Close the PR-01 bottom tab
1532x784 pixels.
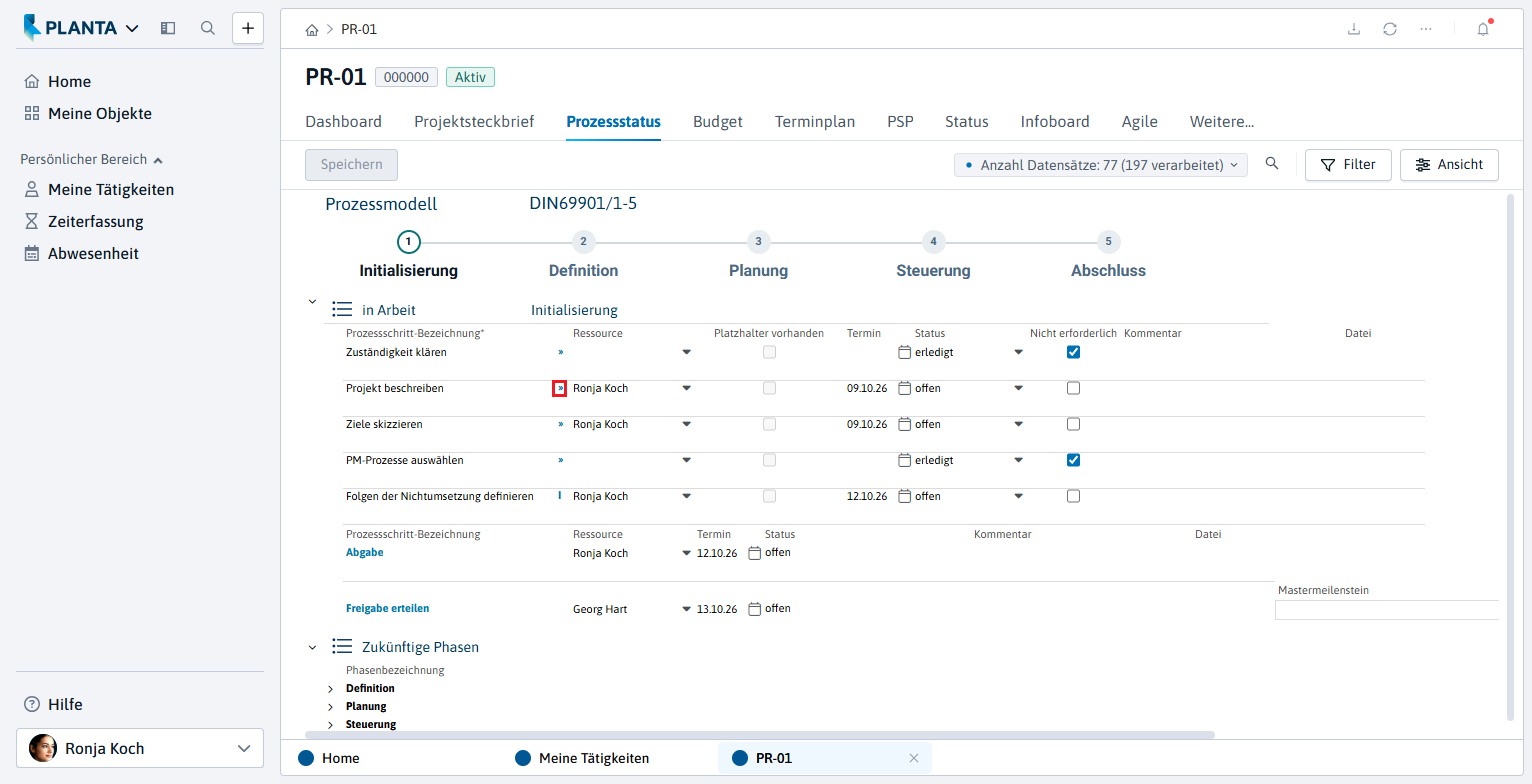click(x=913, y=758)
